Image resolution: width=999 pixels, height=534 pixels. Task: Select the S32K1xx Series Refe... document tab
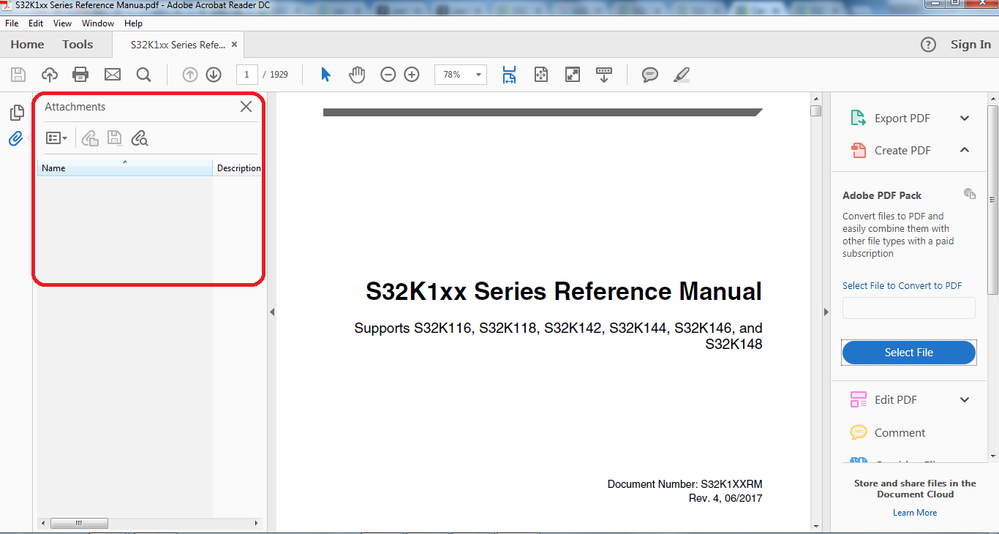[178, 45]
